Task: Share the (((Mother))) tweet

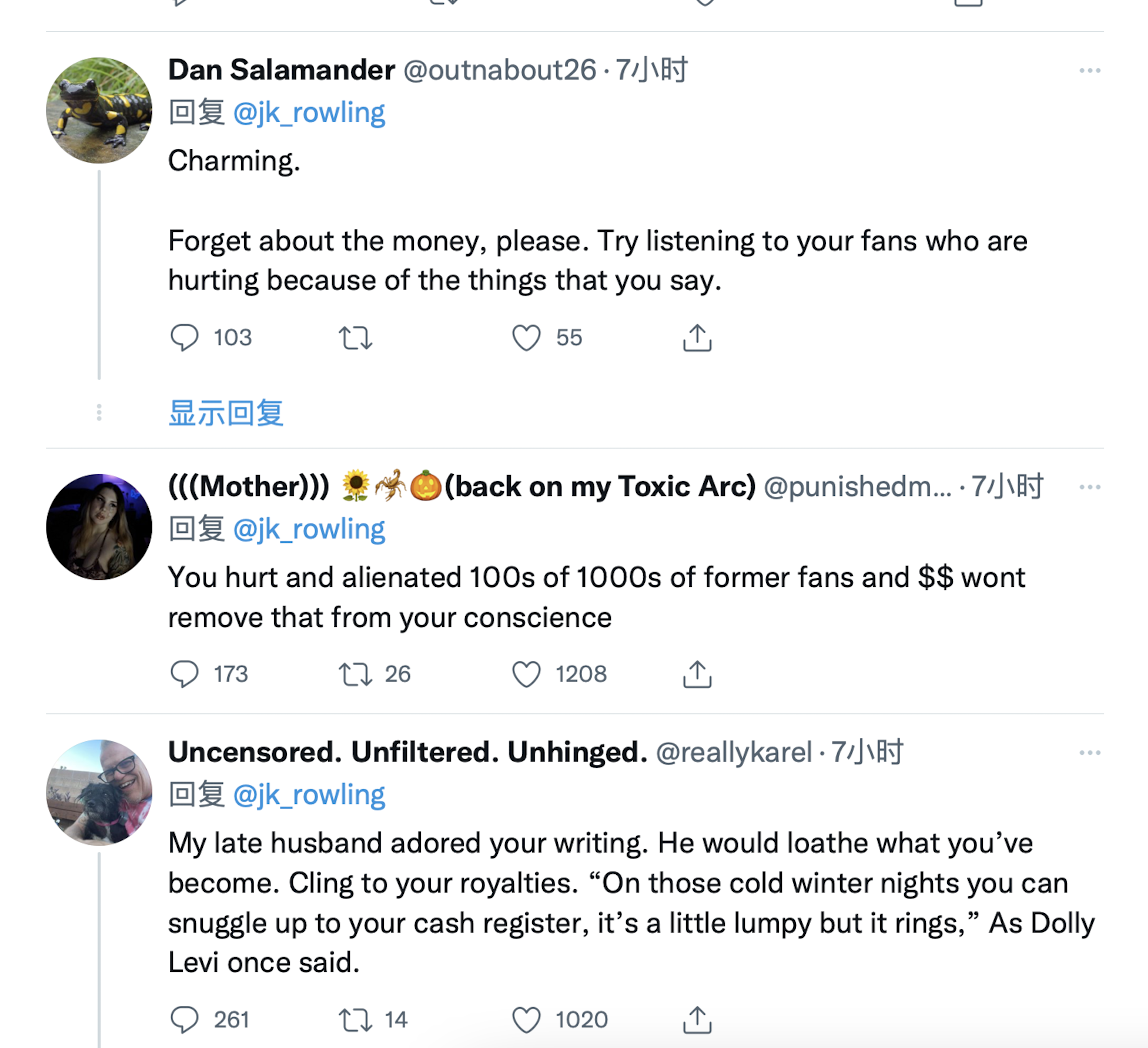Action: click(696, 674)
